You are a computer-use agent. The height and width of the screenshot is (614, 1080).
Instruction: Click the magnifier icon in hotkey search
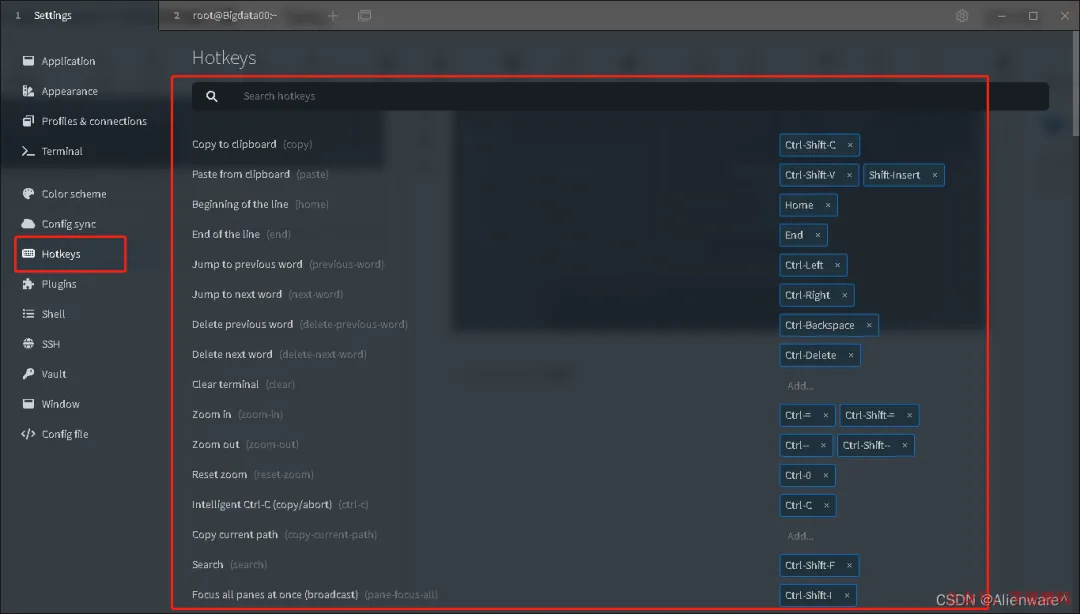tap(211, 96)
